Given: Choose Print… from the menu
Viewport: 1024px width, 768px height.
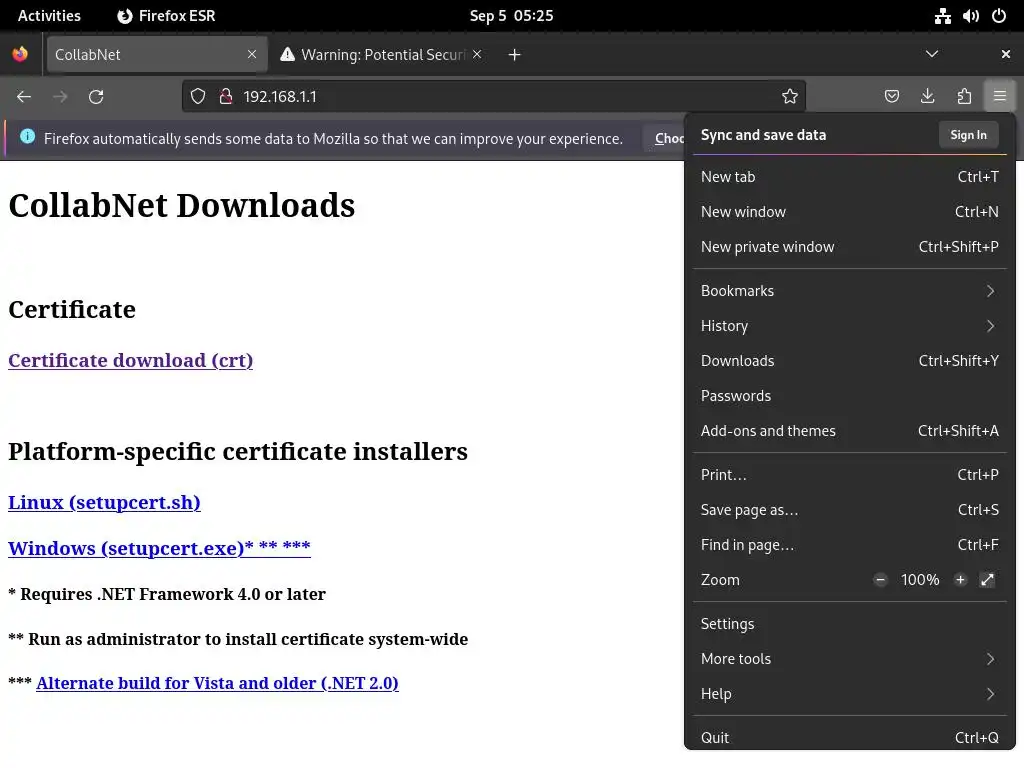Looking at the screenshot, I should coord(850,475).
